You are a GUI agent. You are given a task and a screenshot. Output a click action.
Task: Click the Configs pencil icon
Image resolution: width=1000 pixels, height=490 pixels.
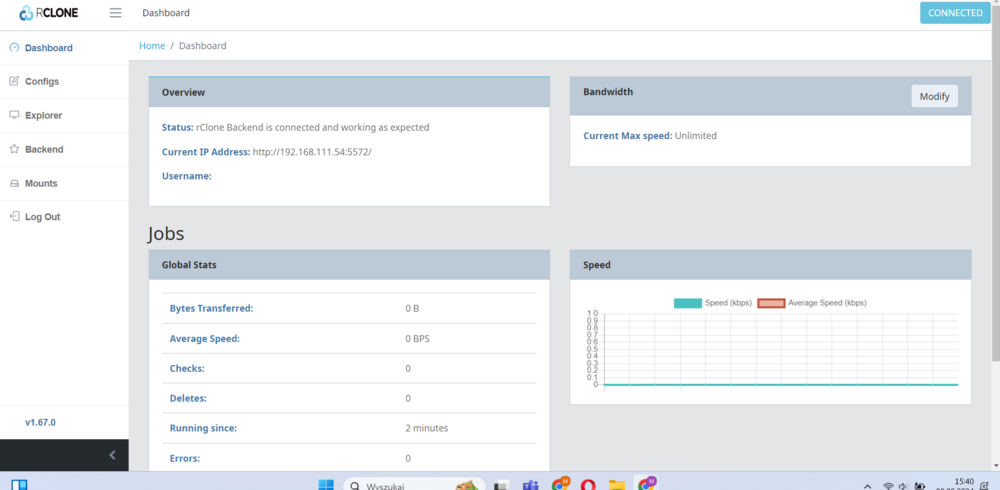click(x=14, y=81)
